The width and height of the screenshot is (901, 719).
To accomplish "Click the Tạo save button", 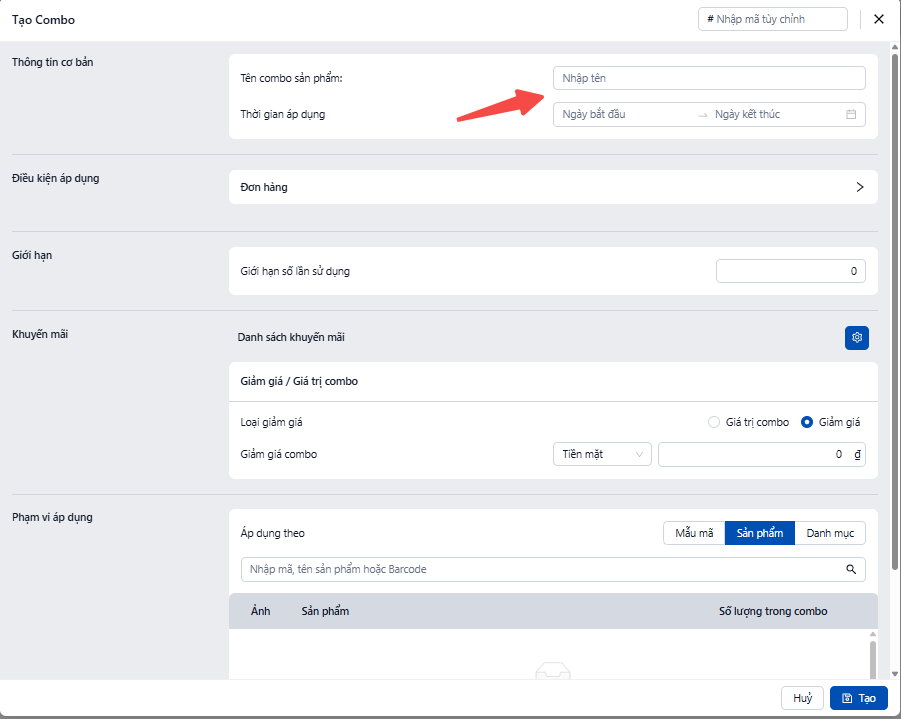I will click(x=858, y=698).
